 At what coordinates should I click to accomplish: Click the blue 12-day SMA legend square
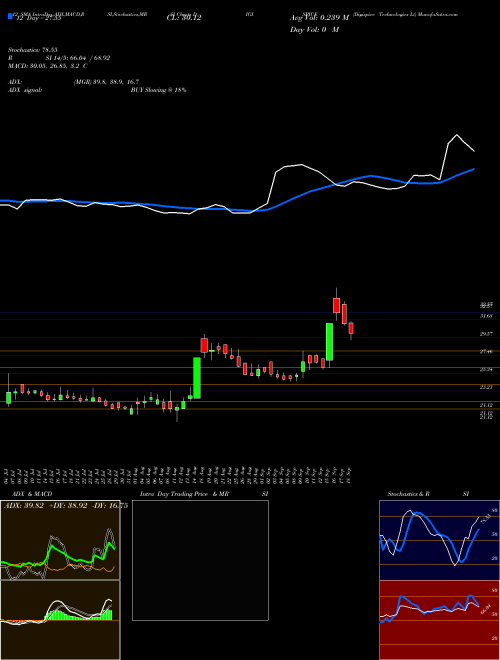click(10, 17)
